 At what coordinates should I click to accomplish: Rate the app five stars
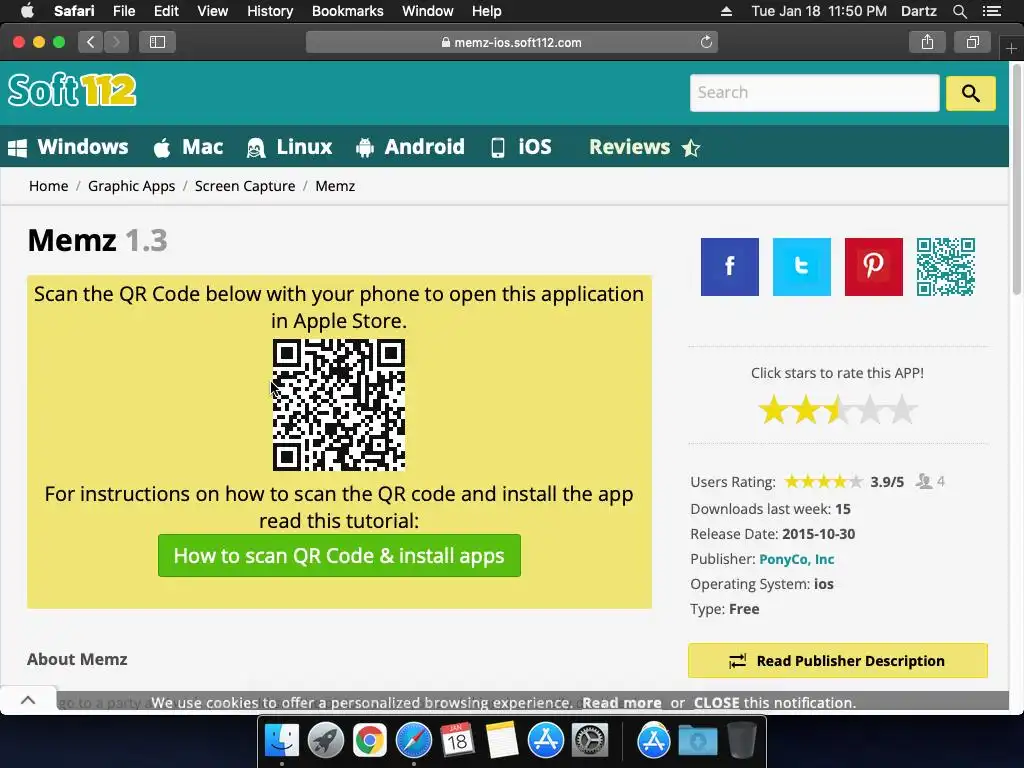point(901,410)
